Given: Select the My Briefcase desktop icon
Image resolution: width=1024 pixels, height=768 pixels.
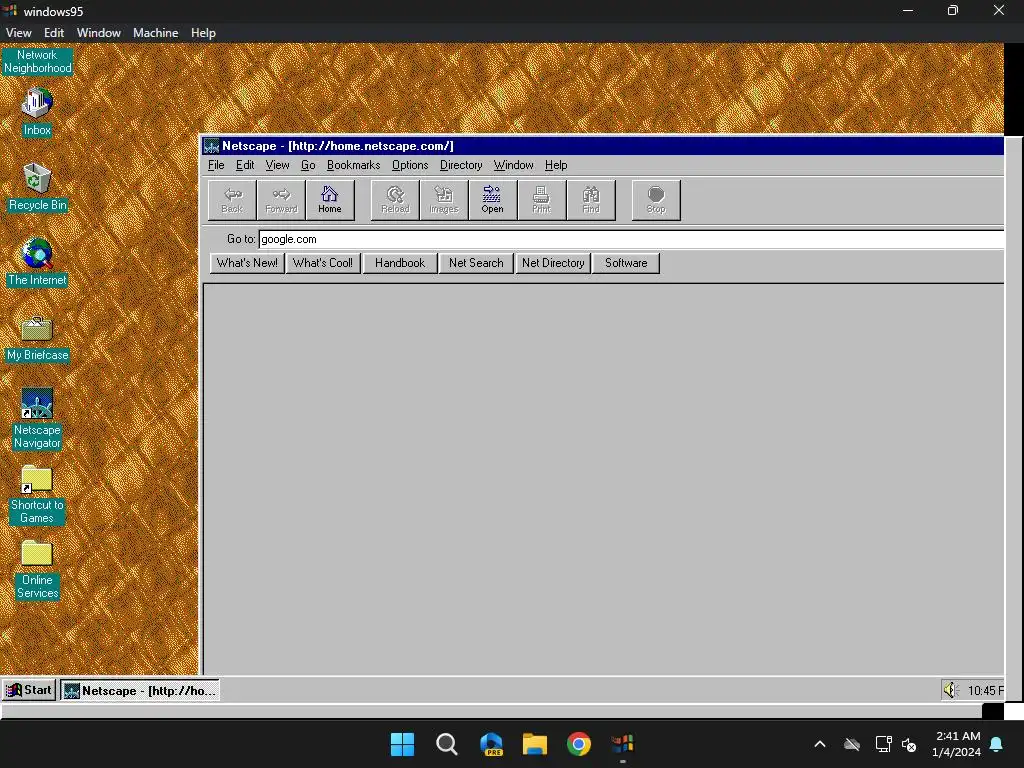Looking at the screenshot, I should (37, 337).
